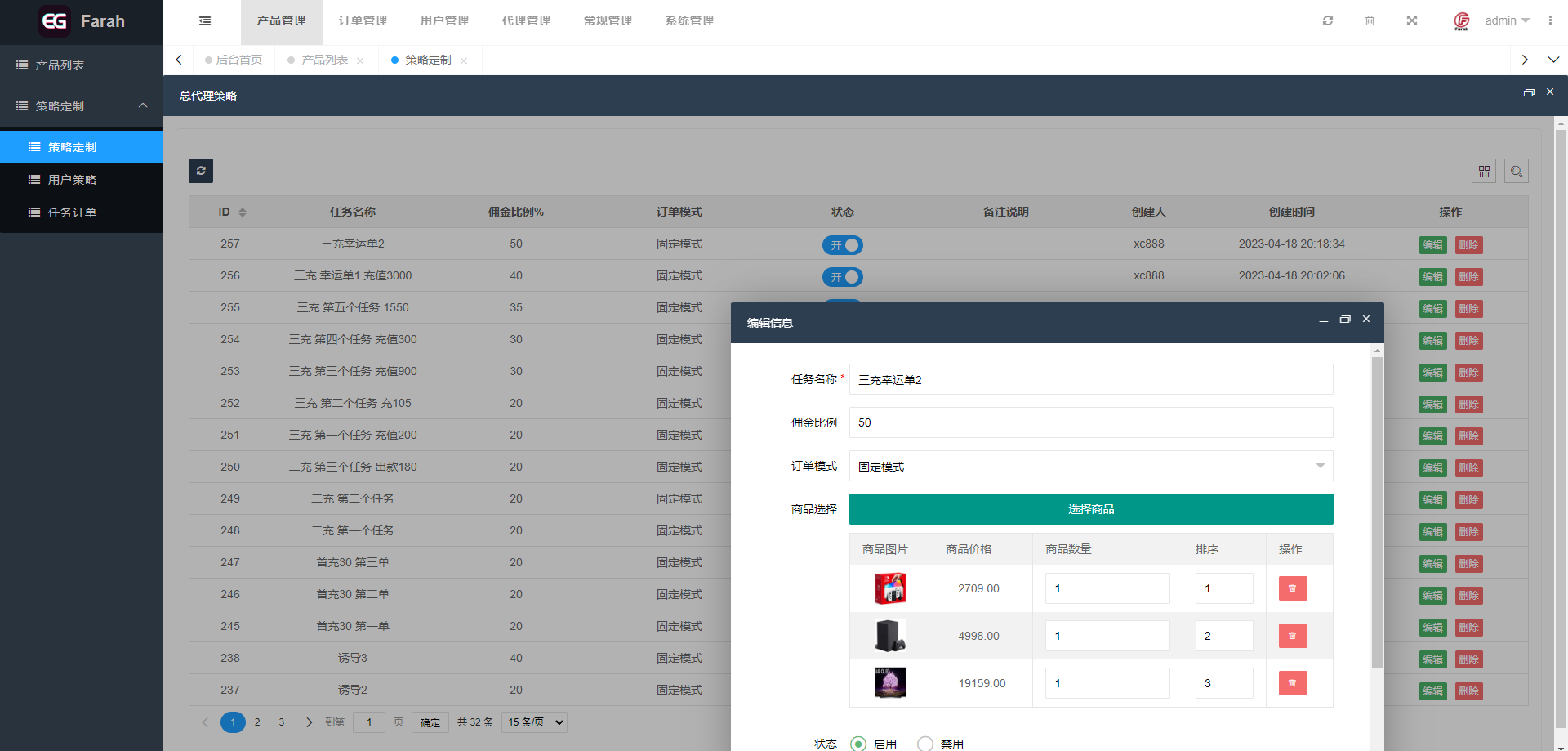Select the 禁用 radio button
Screen dimensions: 1568x751
[925, 744]
